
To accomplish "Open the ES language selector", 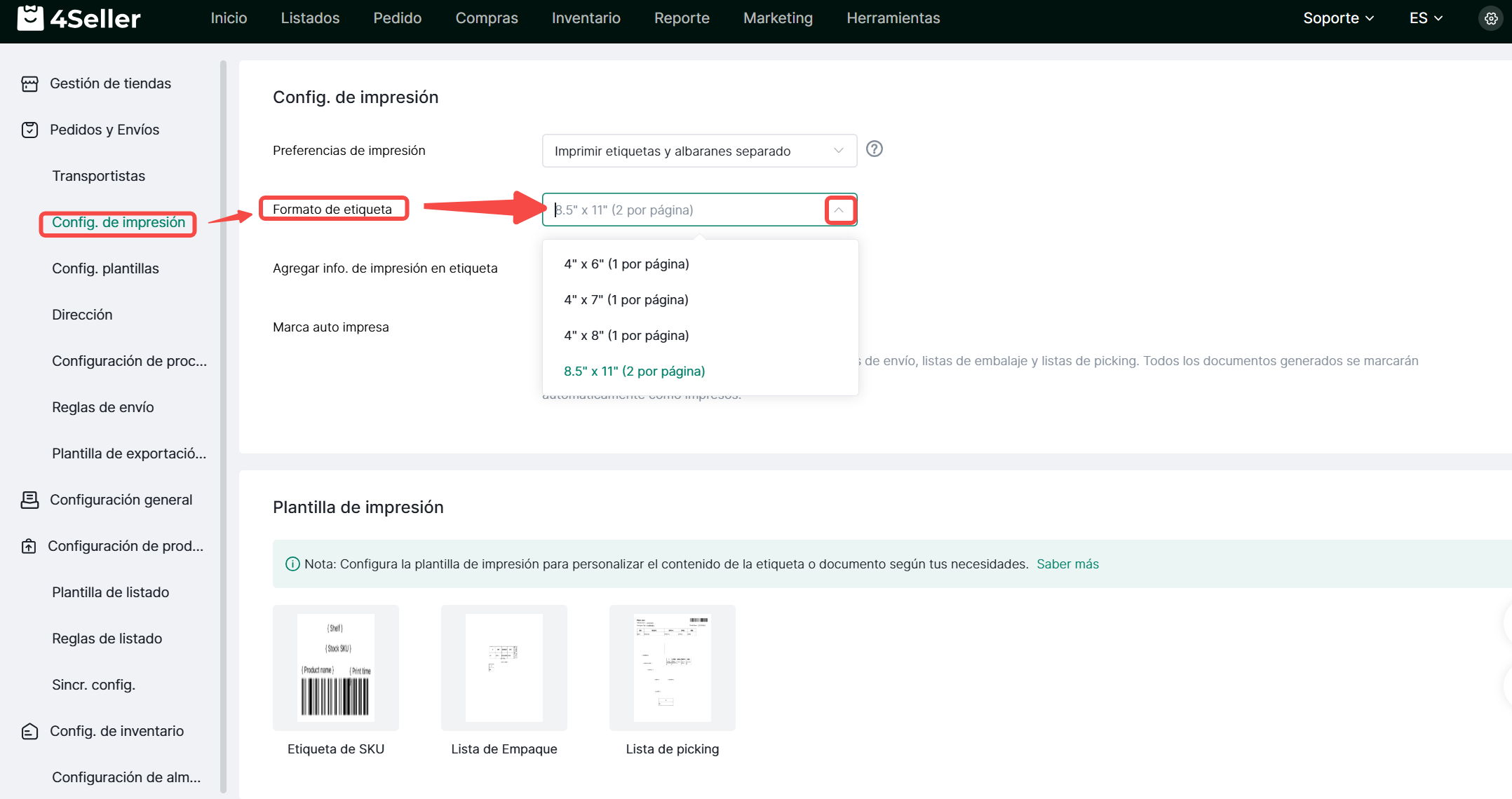I will click(x=1425, y=18).
